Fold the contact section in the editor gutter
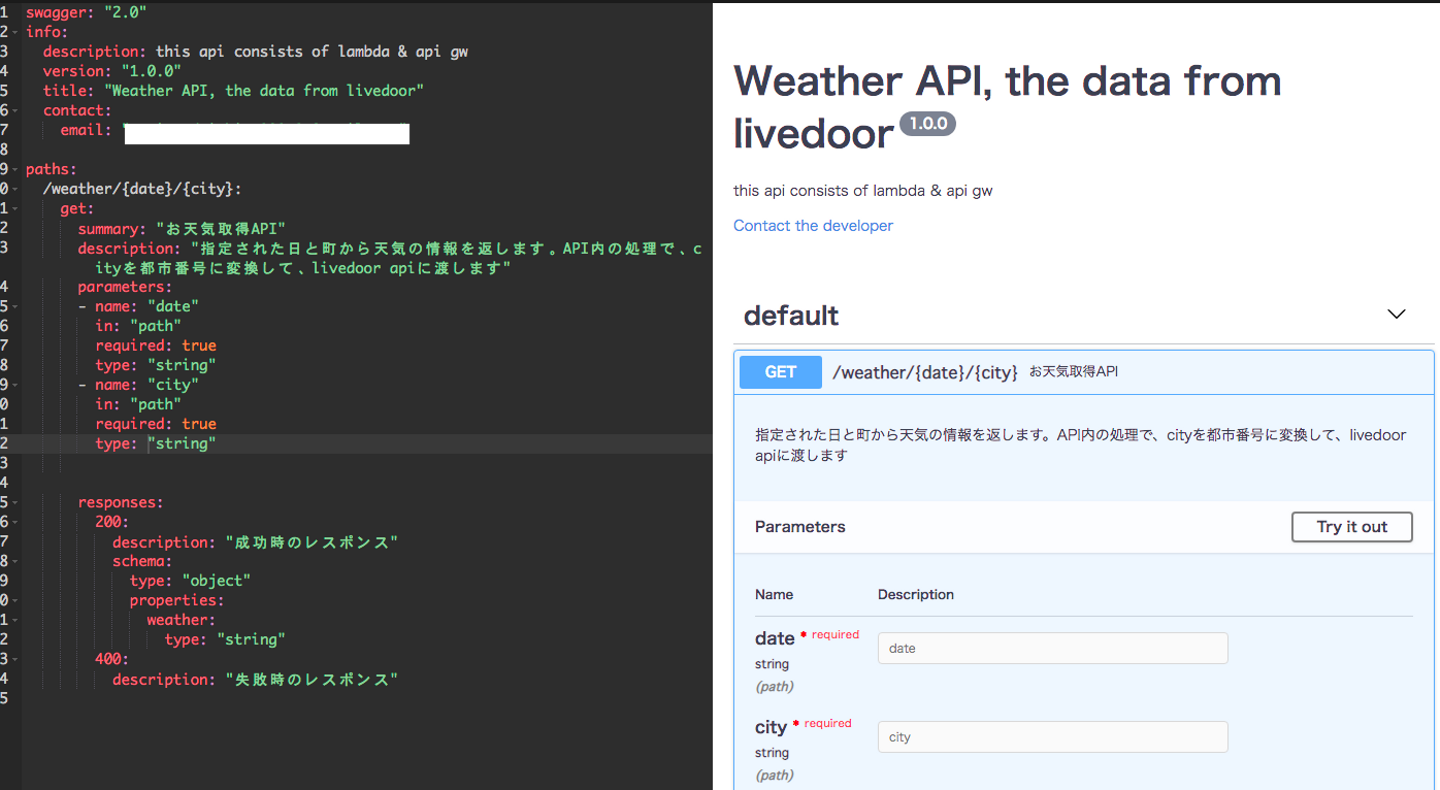The image size is (1440, 790). [16, 110]
